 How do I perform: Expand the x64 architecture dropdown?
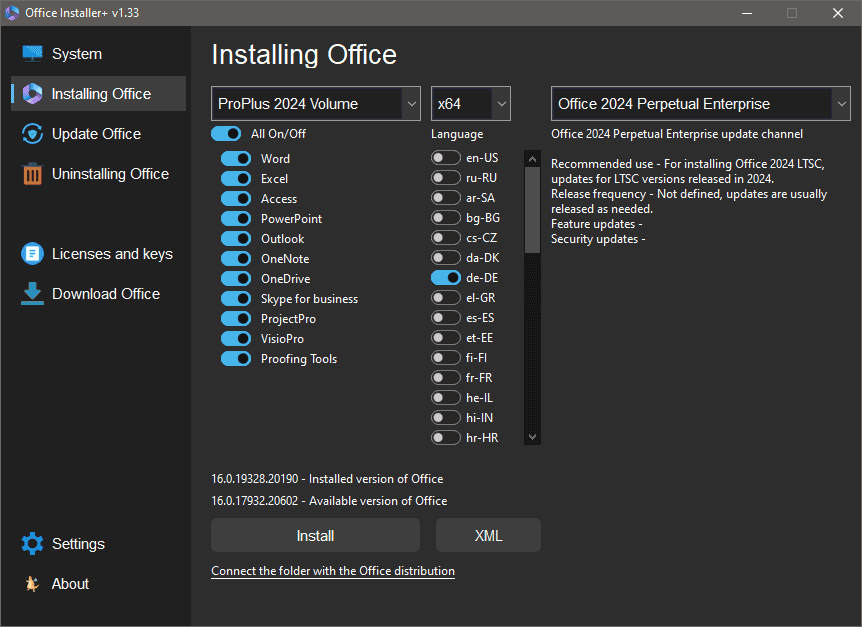(471, 104)
